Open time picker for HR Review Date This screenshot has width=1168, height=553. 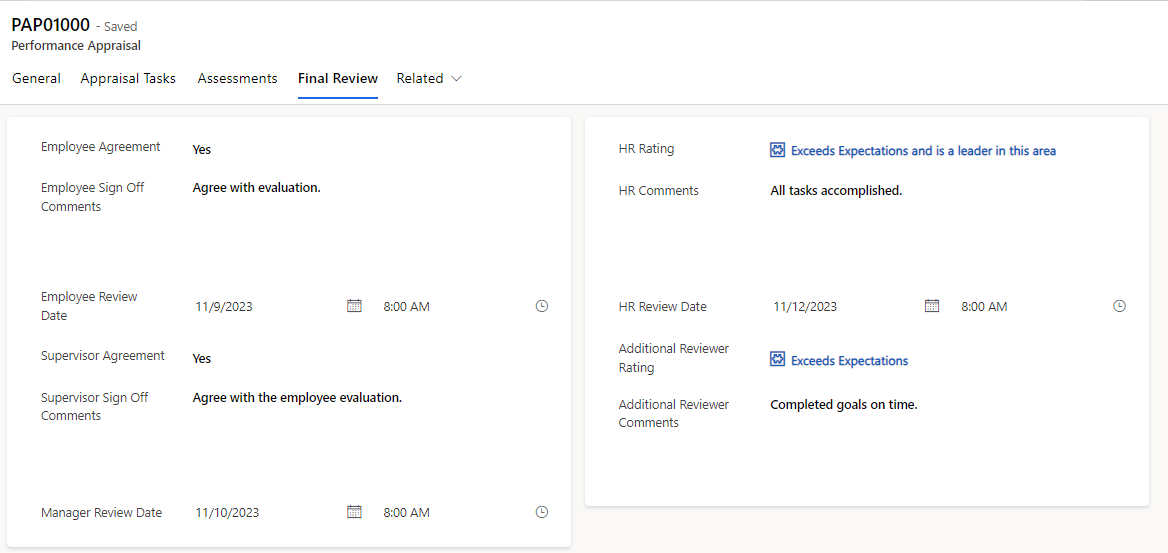(1120, 306)
